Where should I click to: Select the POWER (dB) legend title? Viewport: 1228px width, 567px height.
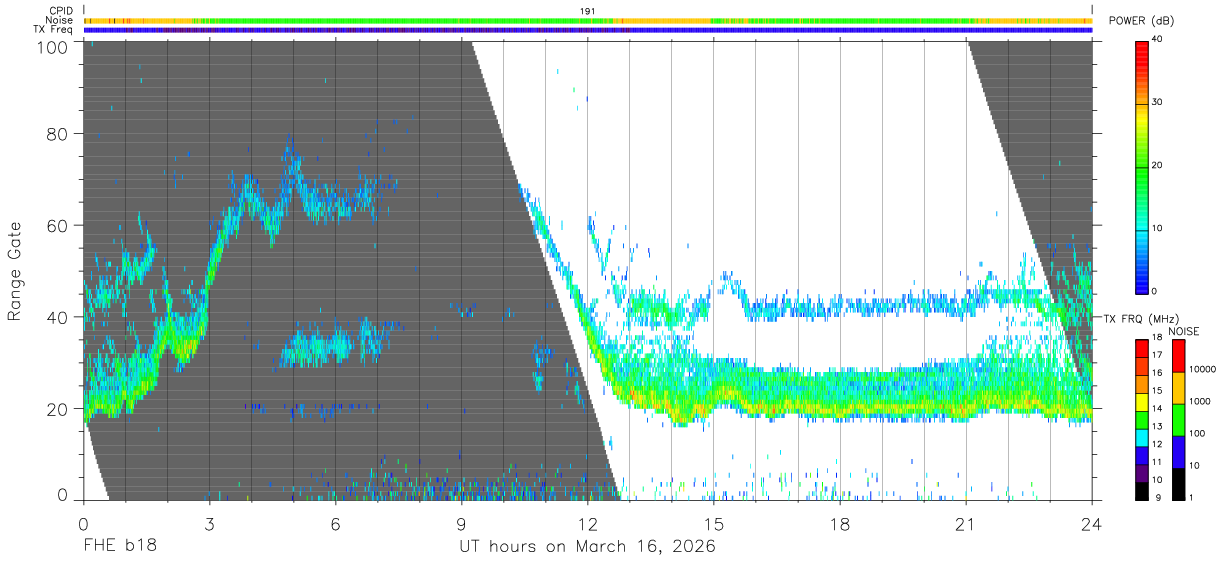[x=1142, y=21]
